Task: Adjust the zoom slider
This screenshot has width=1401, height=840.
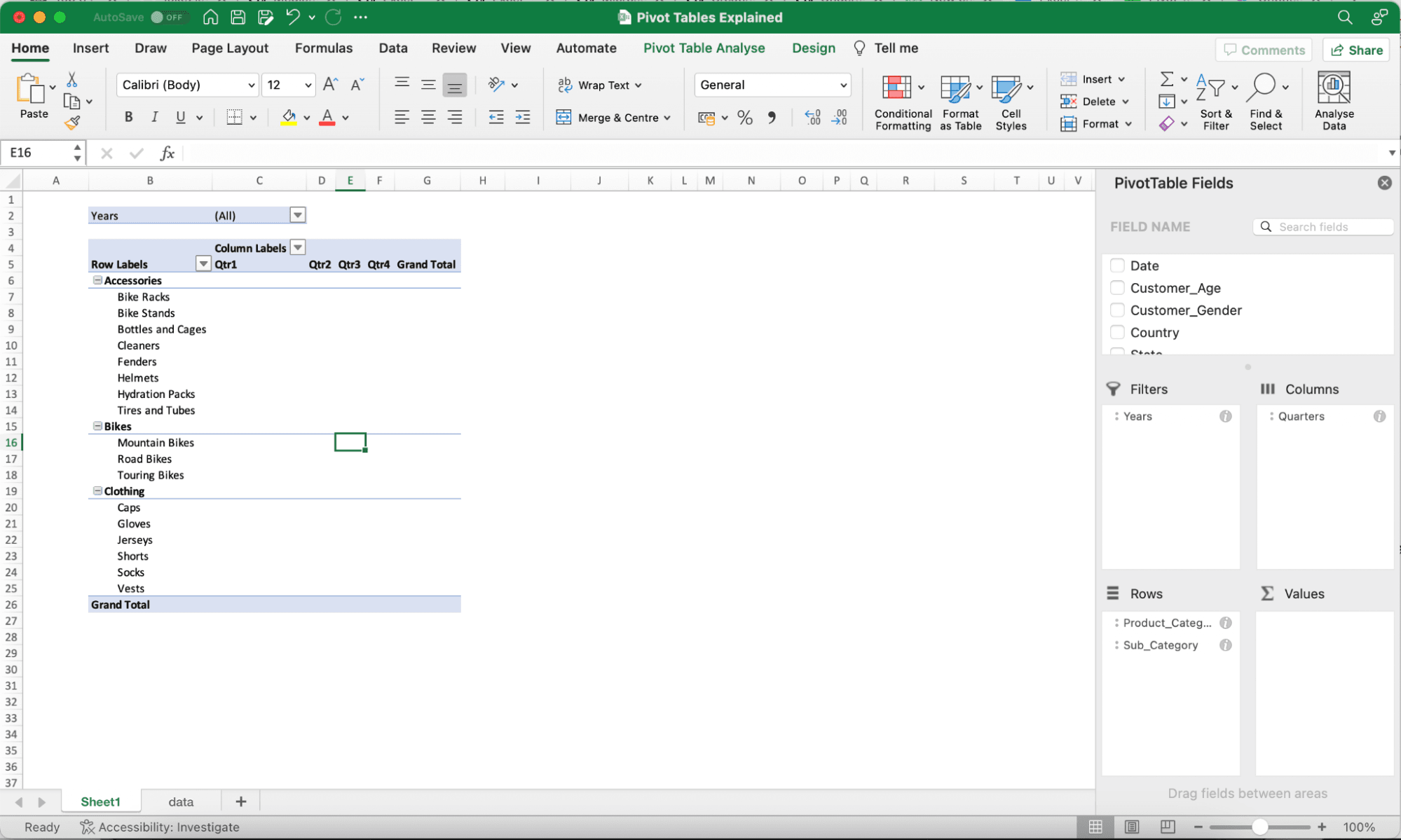Action: click(1261, 827)
